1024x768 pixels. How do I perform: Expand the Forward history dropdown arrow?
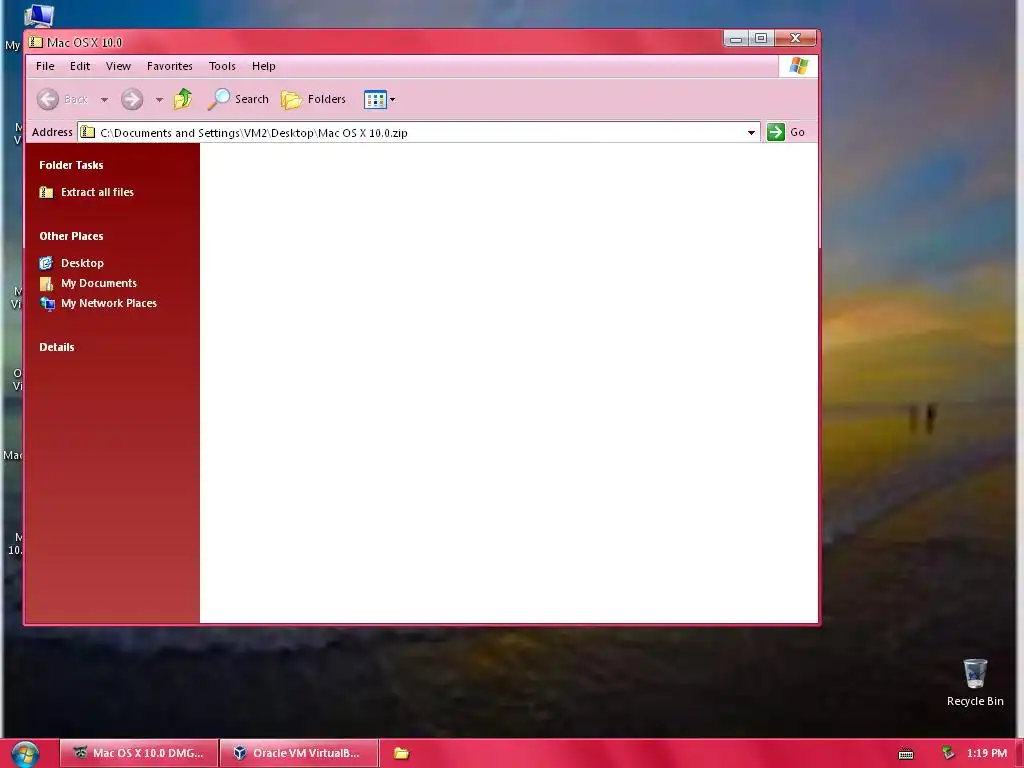coord(159,100)
